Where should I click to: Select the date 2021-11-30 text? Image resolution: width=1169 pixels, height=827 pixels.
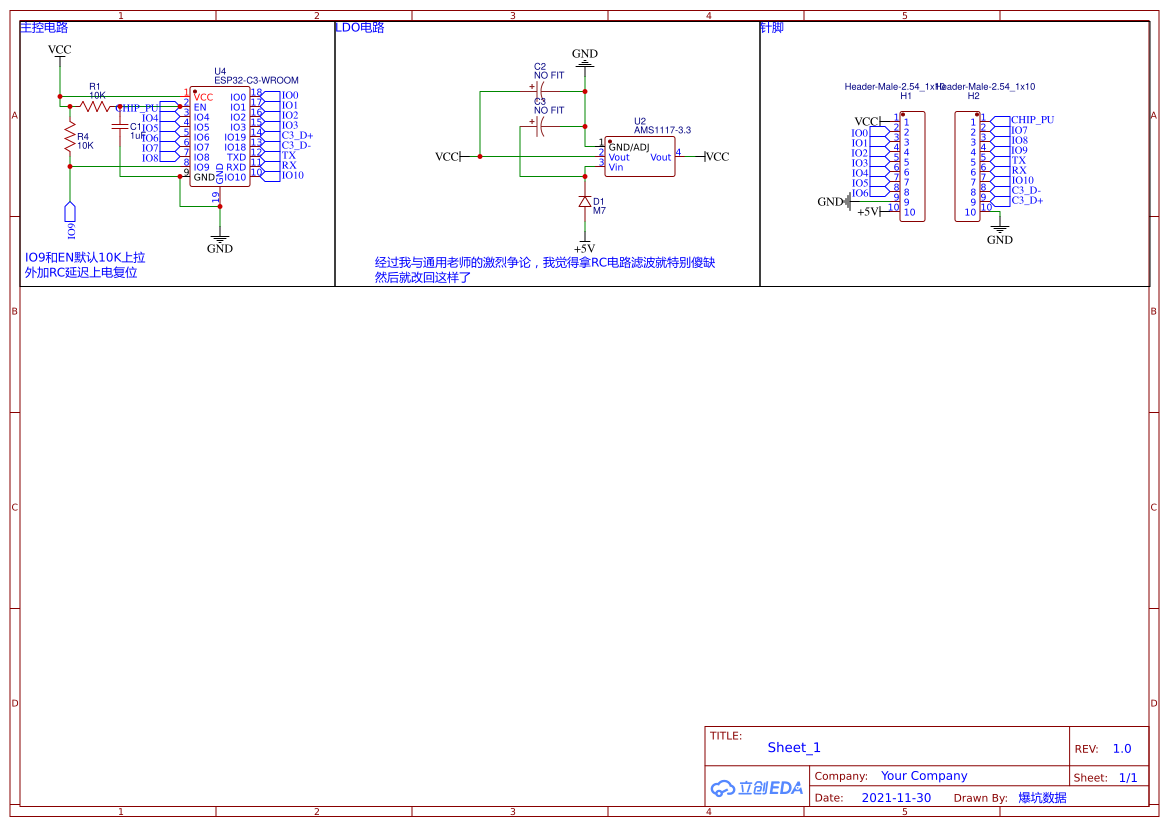pyautogui.click(x=897, y=797)
